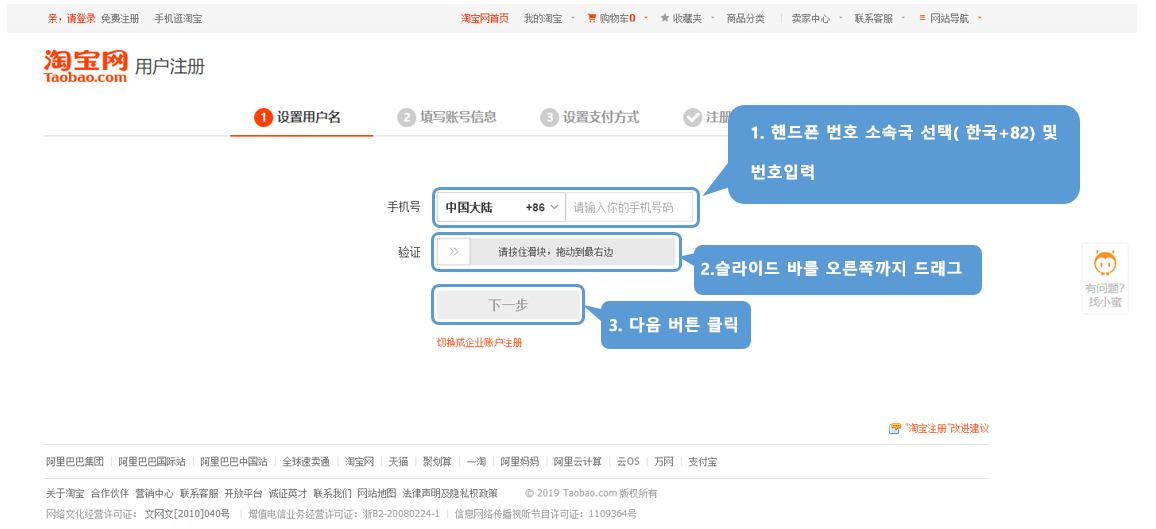Click 万网 footer link

pyautogui.click(x=664, y=462)
